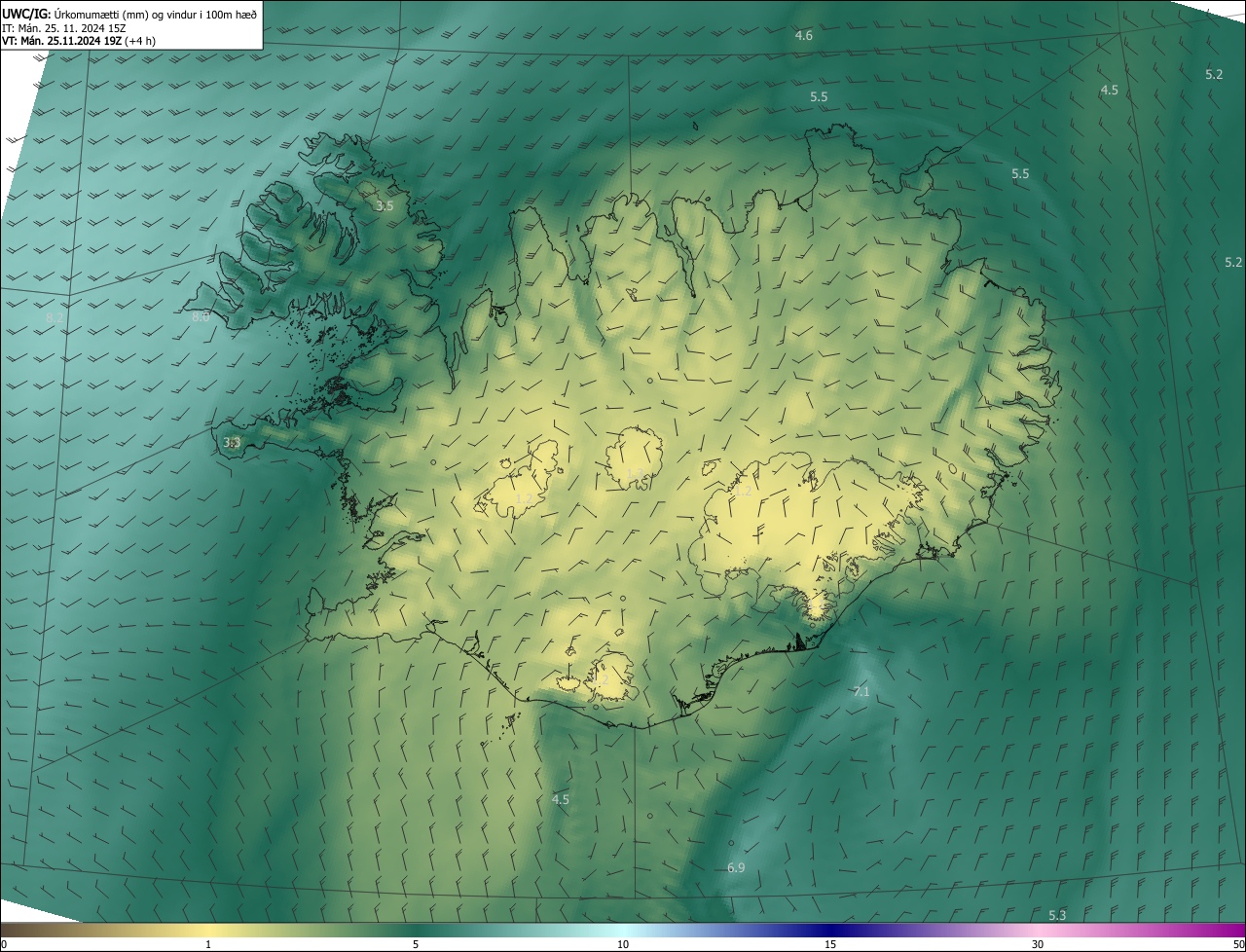Click the 4.6 value label
Viewport: 1246px width, 952px height.
point(803,36)
